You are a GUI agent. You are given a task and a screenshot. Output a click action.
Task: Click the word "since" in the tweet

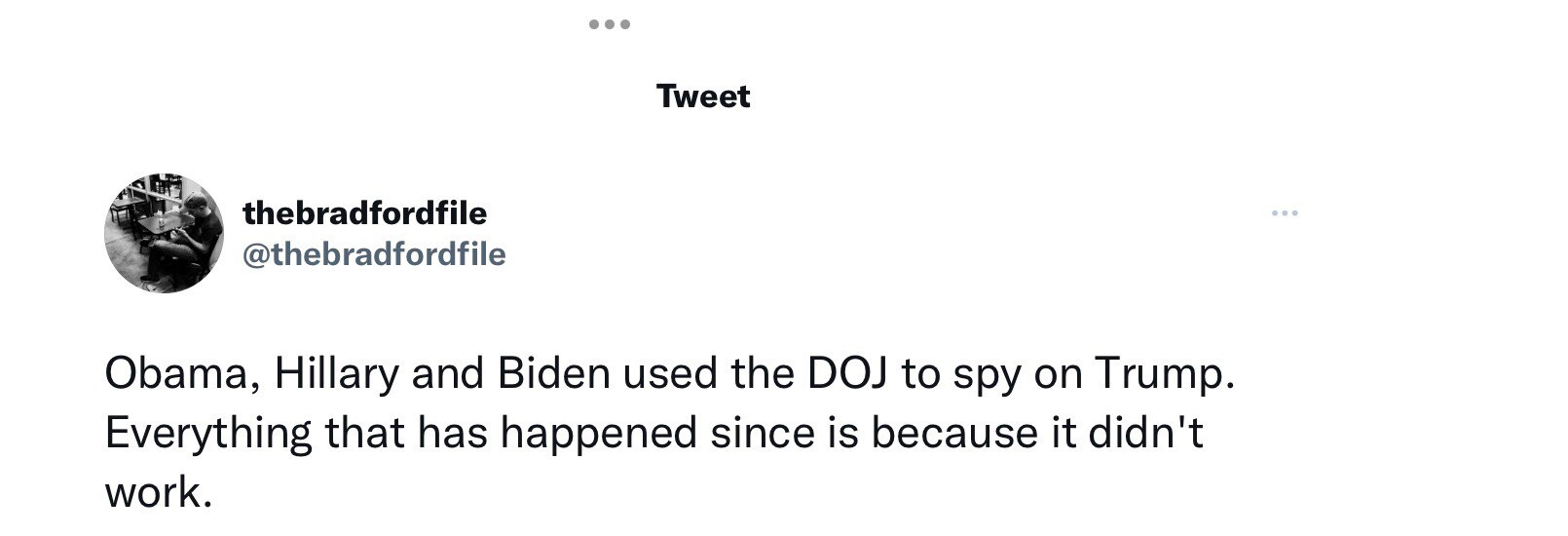(757, 434)
